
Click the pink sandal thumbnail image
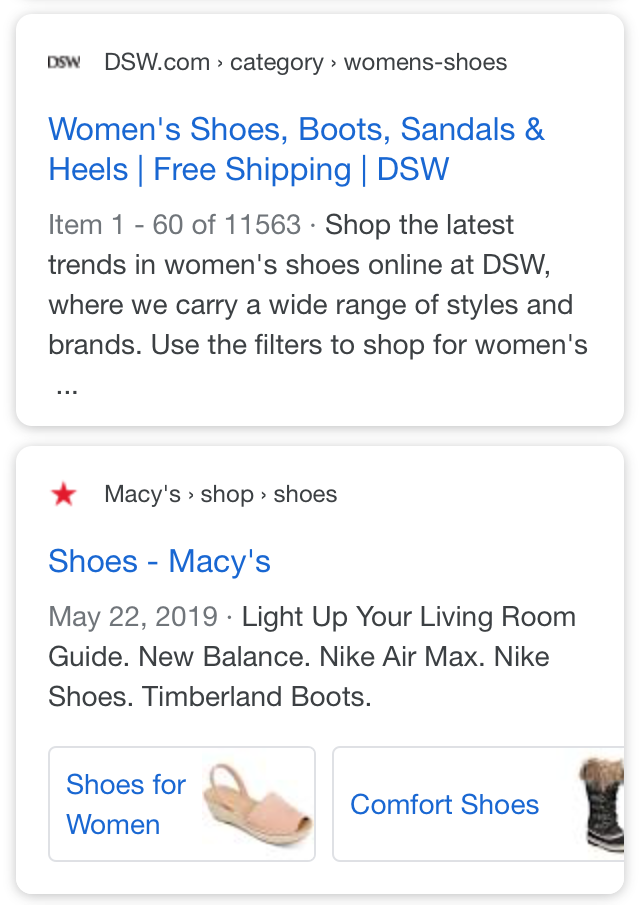pos(257,805)
